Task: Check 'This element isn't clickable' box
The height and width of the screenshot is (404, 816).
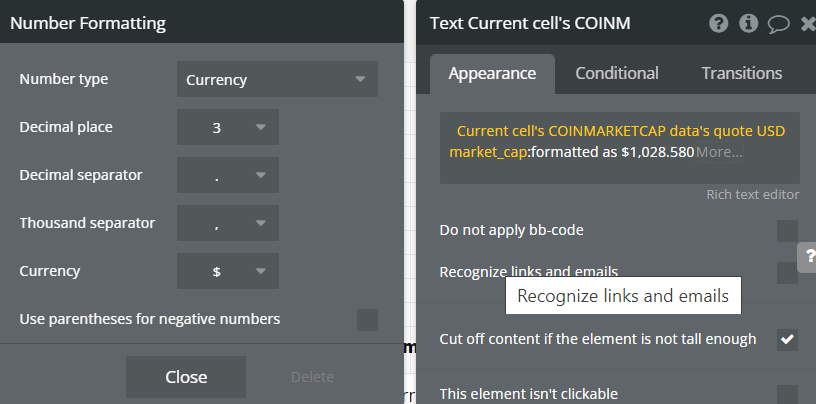Action: tap(788, 394)
